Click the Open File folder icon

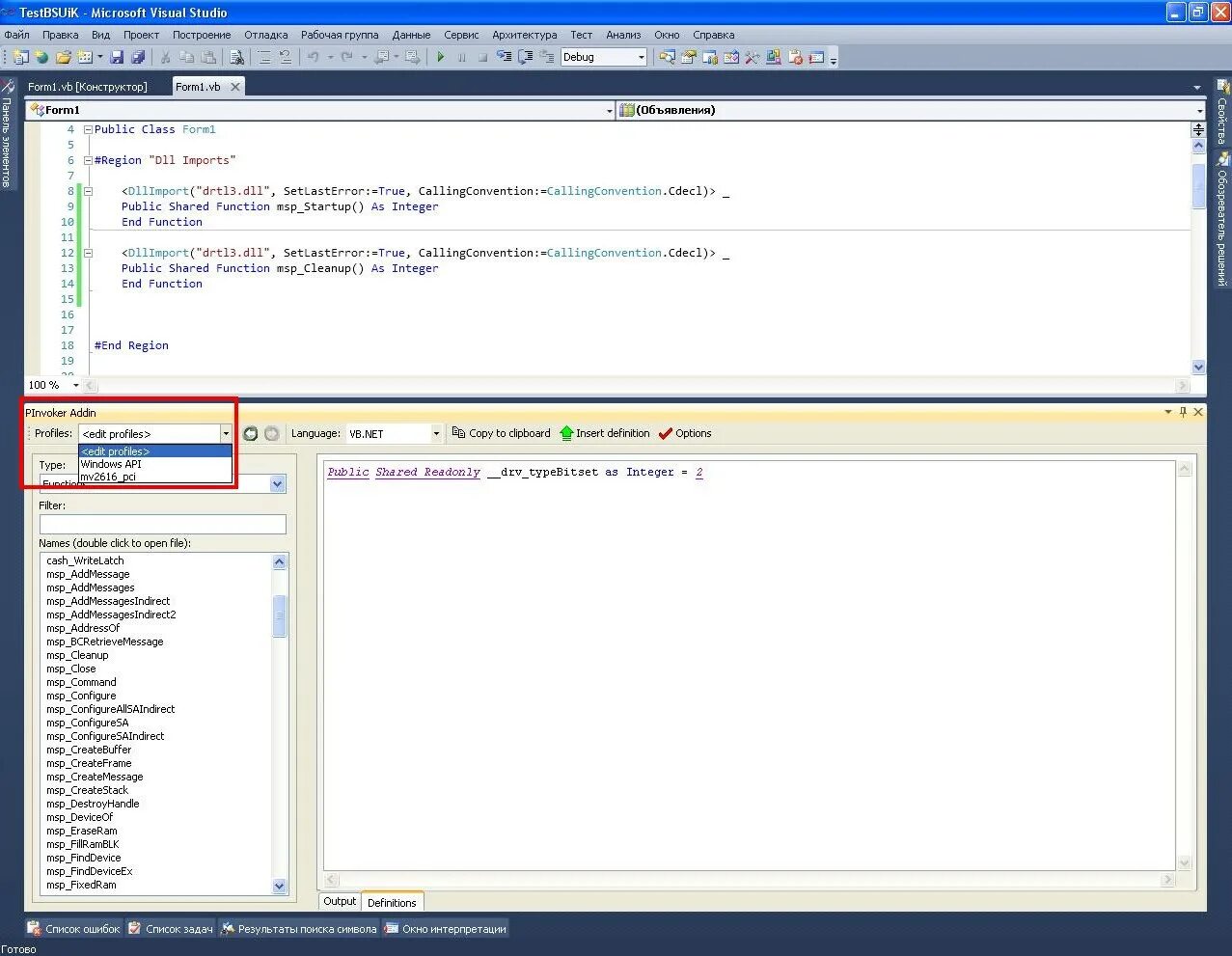tap(64, 57)
